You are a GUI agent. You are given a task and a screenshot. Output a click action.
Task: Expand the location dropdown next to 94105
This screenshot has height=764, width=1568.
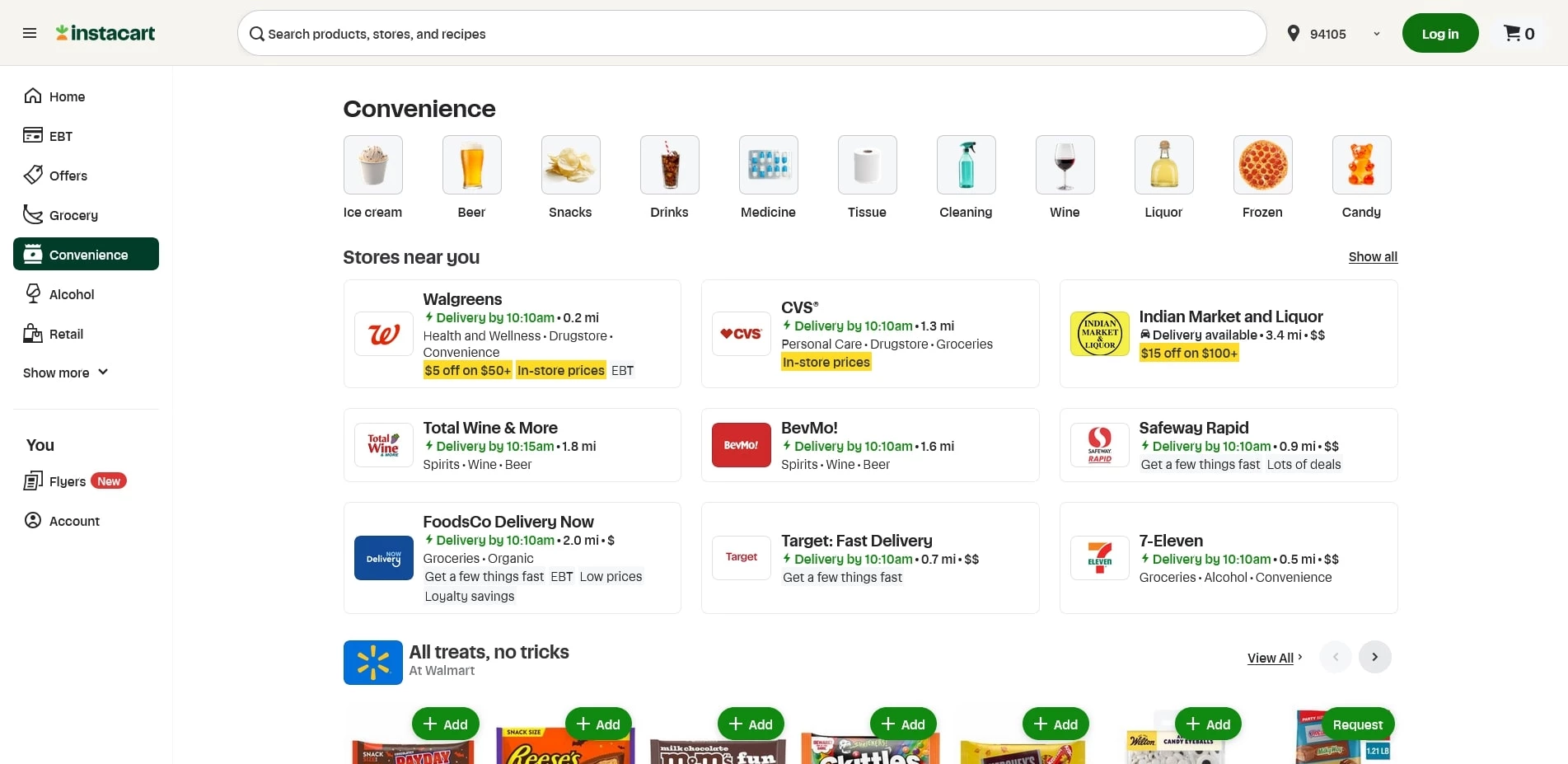pyautogui.click(x=1376, y=34)
